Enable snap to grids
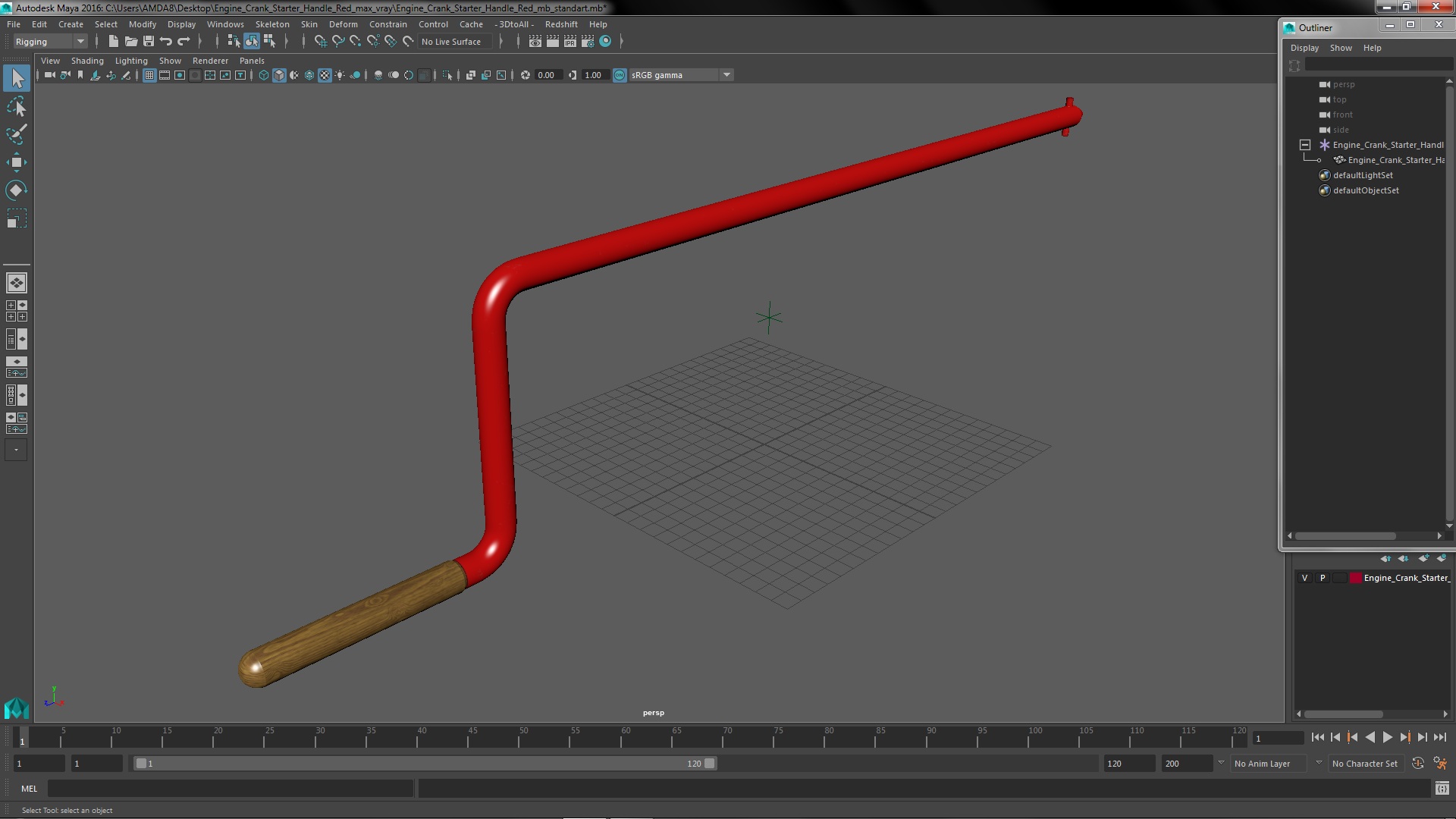The width and height of the screenshot is (1456, 819). [x=321, y=42]
